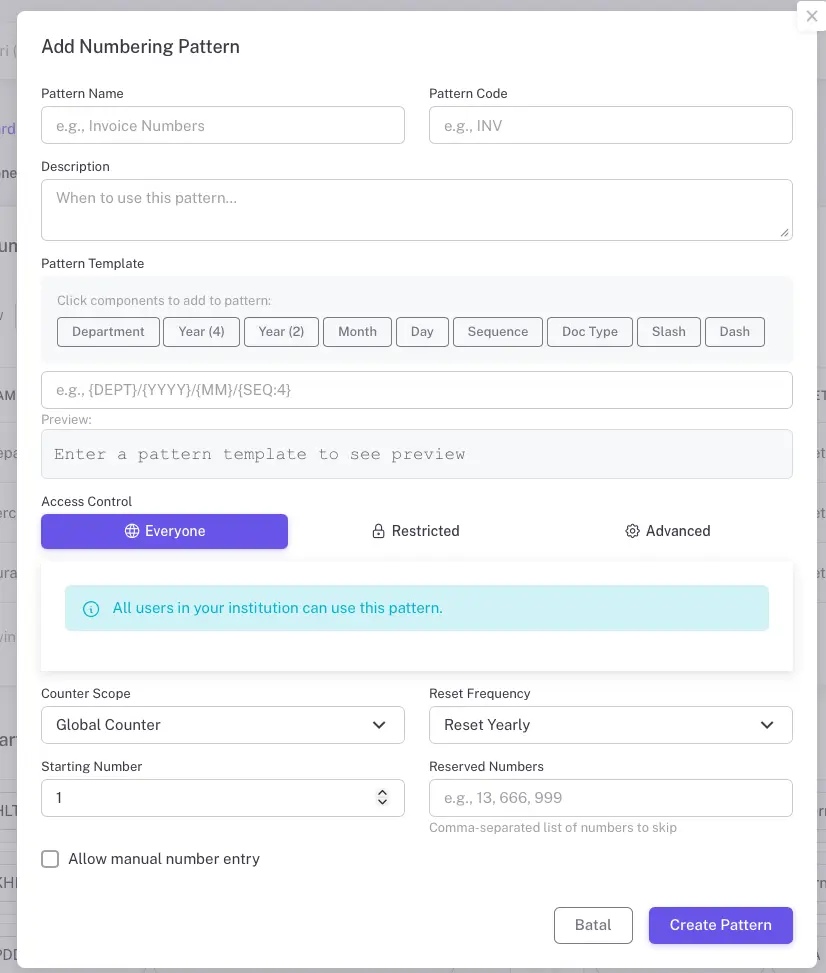
Task: Add Department component to pattern
Action: pos(108,332)
